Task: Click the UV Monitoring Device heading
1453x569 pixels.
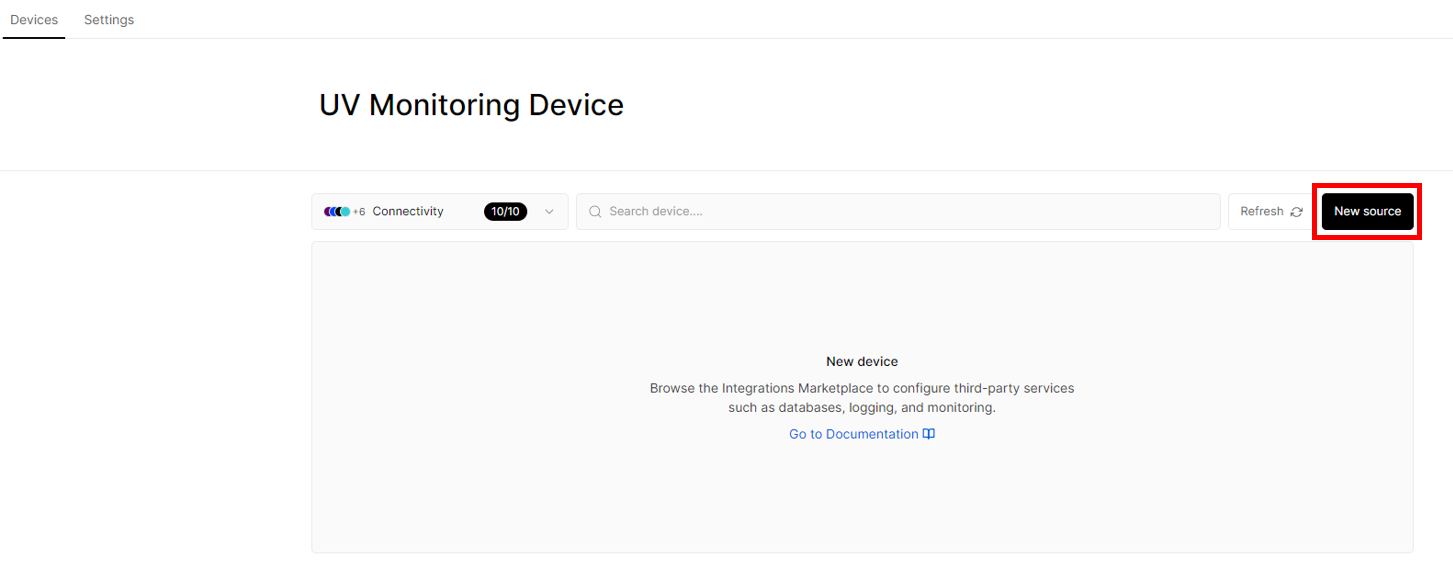Action: 471,105
